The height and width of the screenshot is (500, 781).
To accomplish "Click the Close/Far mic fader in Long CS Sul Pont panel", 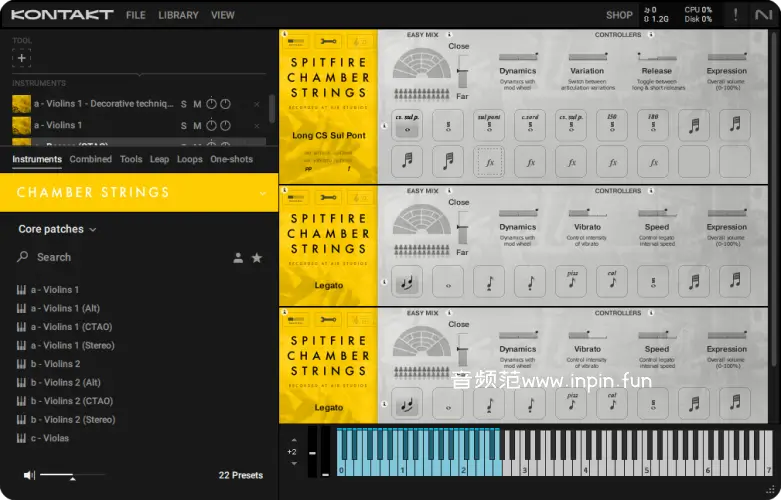I will [463, 72].
